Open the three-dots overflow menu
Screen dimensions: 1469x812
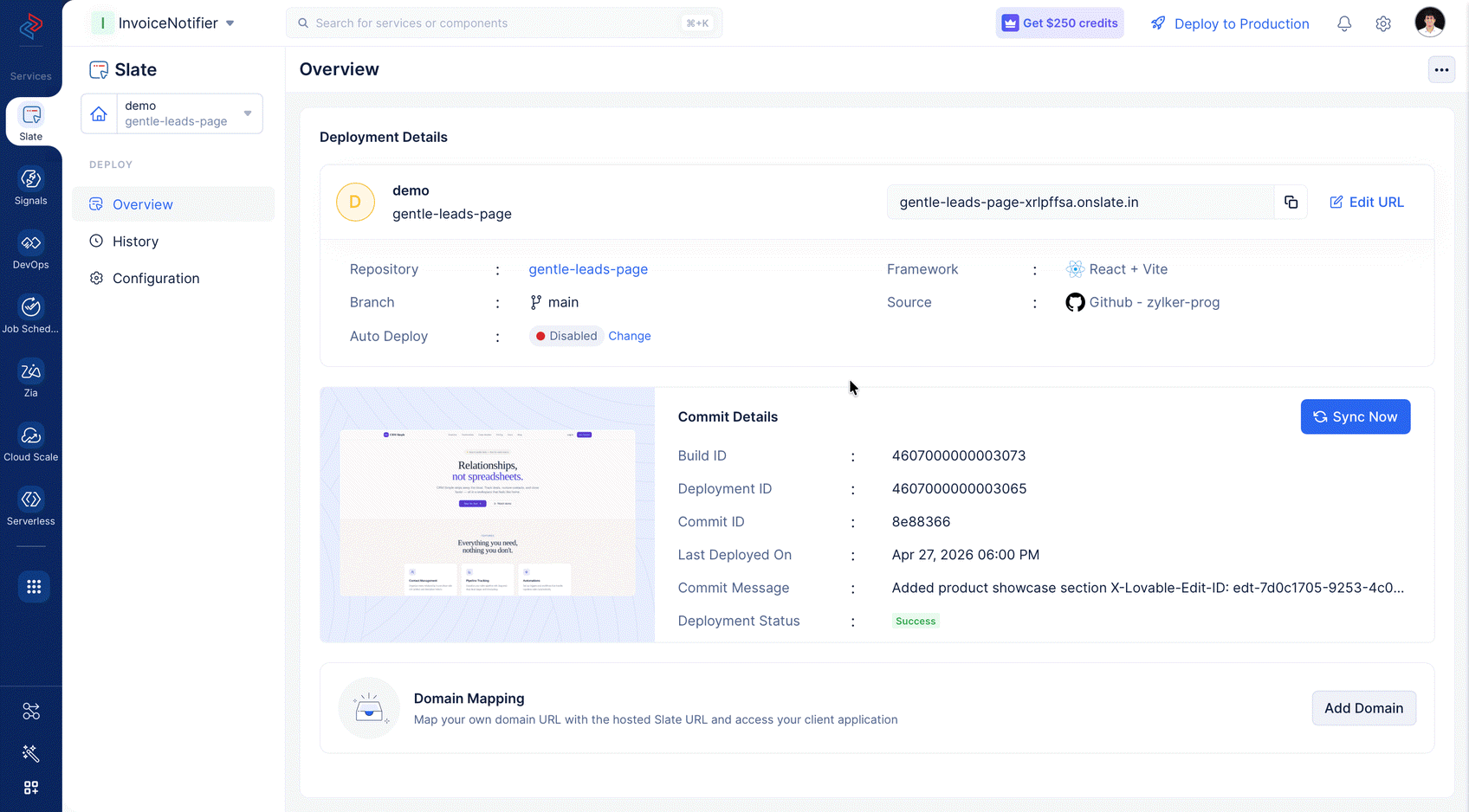(x=1441, y=70)
